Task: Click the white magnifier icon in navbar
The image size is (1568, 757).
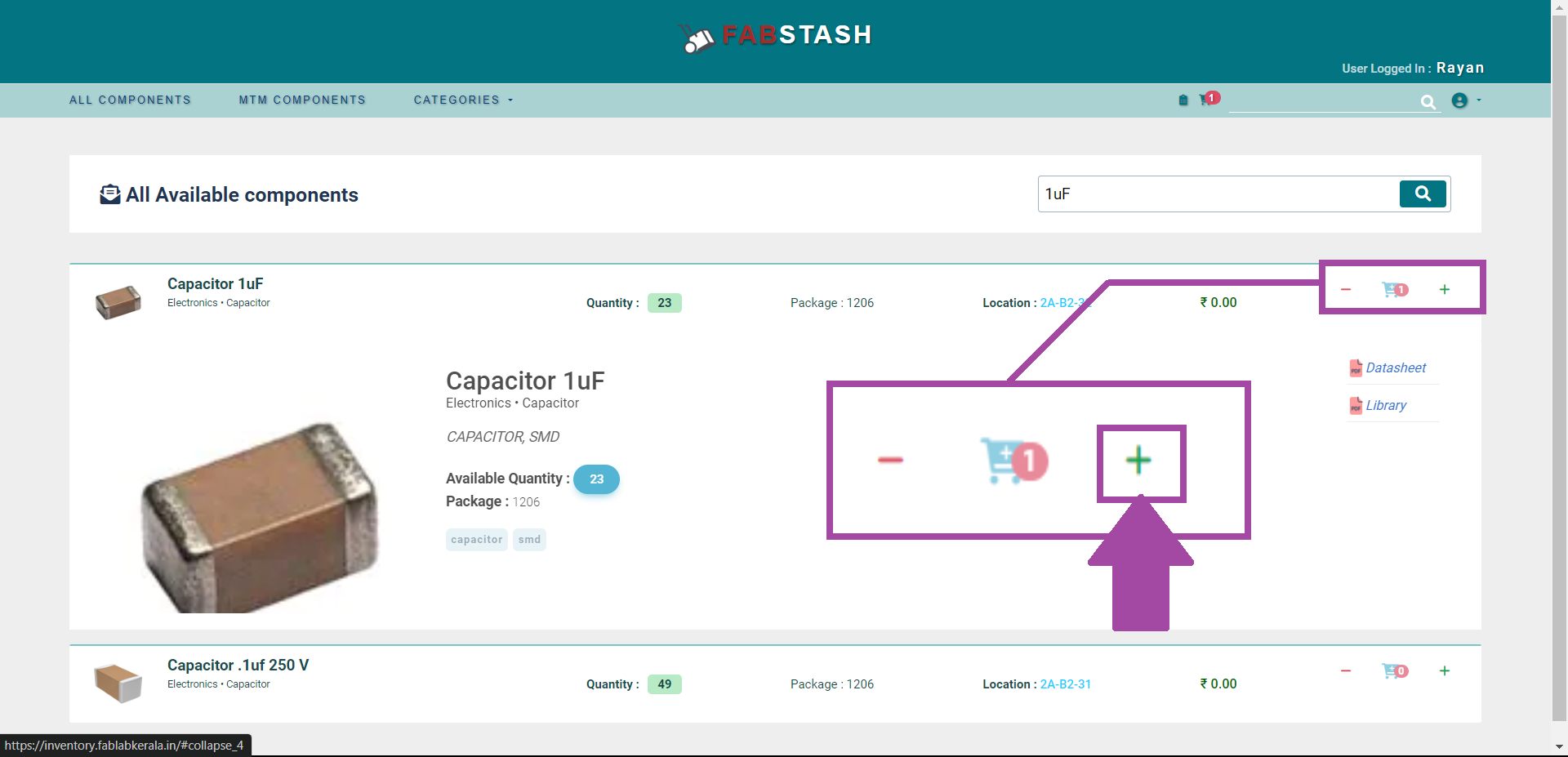Action: pos(1428,102)
